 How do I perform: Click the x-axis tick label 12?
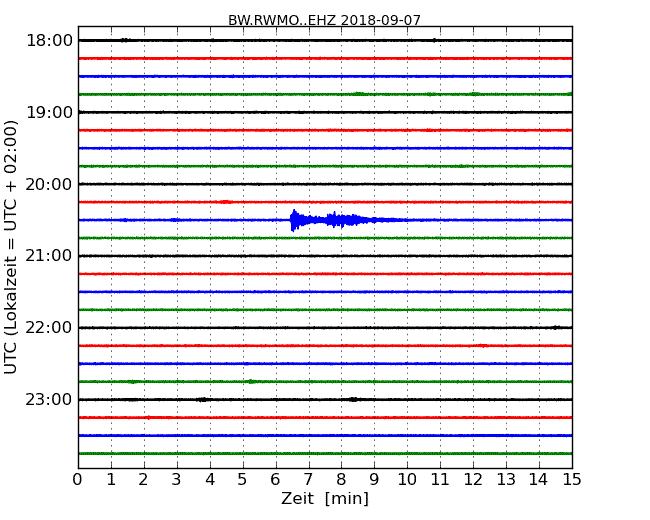tap(473, 479)
